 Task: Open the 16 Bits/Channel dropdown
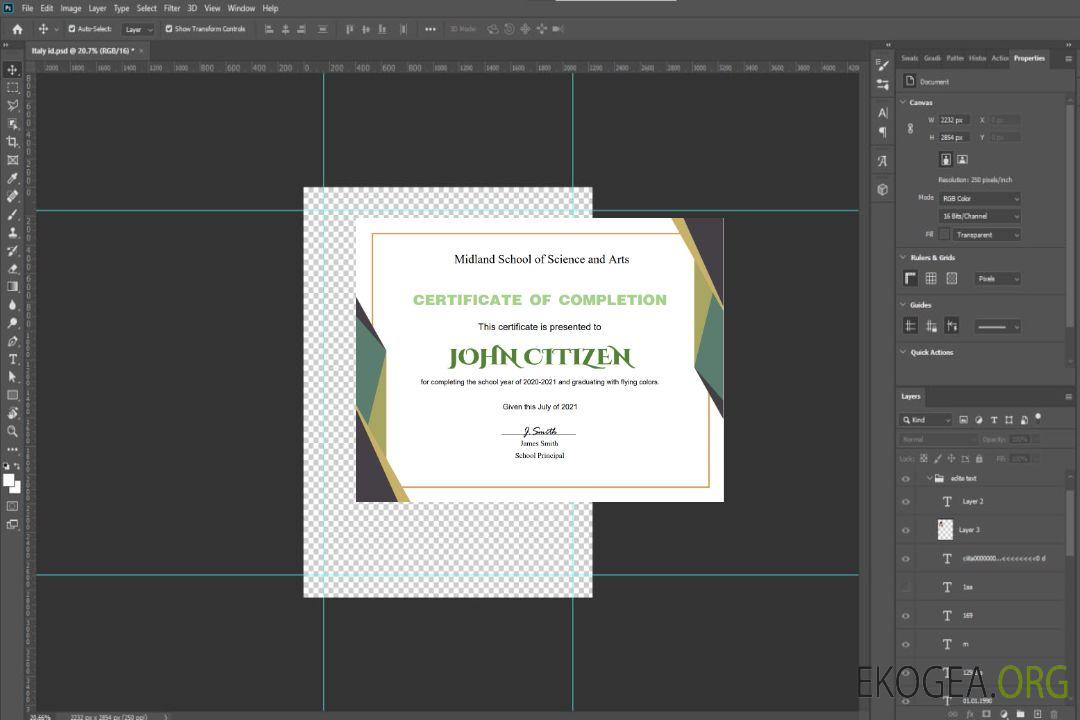tap(979, 217)
